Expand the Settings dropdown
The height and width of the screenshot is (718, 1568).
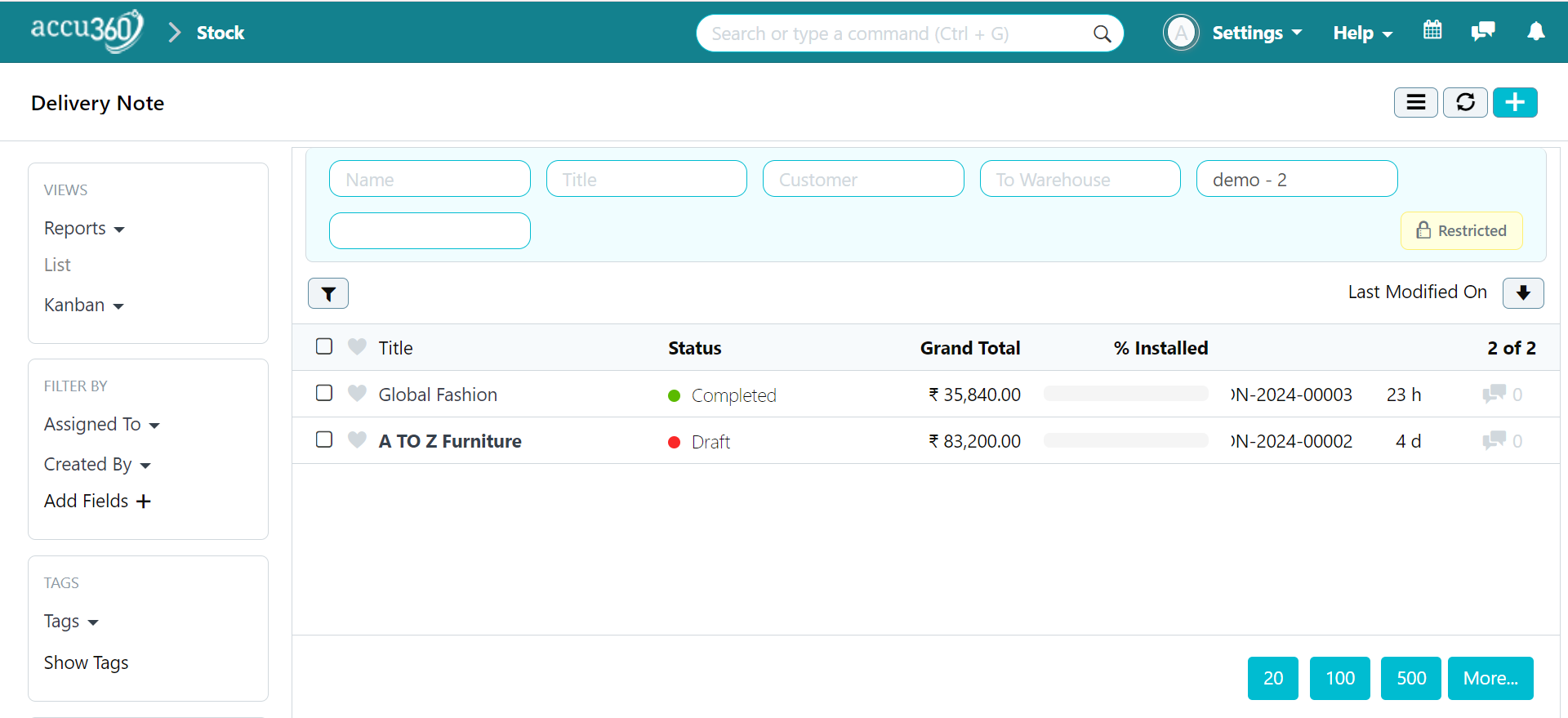[x=1257, y=33]
